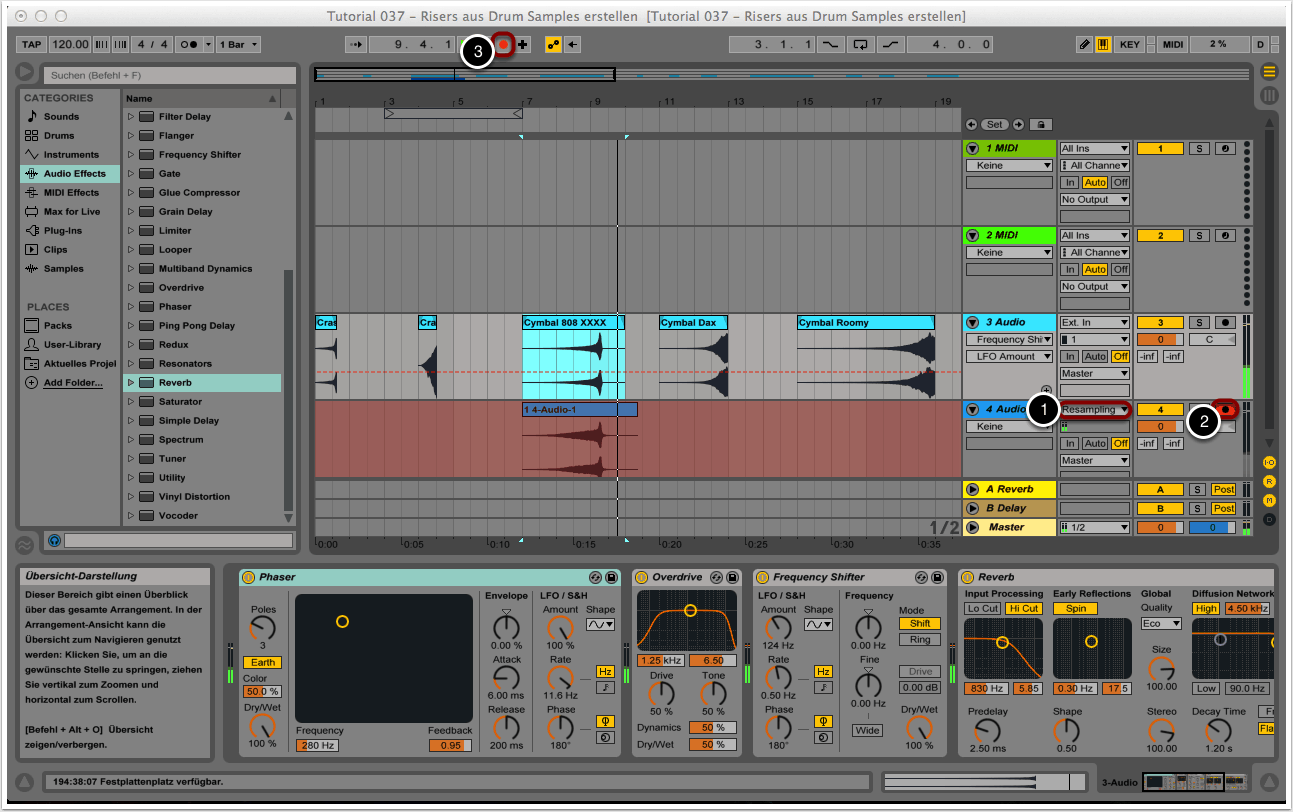Select the Drums category in browser
The width and height of the screenshot is (1293, 812).
tap(58, 135)
